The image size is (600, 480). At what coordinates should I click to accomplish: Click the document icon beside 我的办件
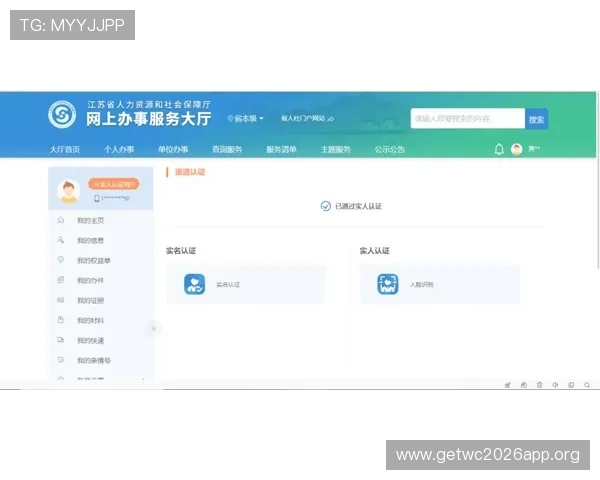pos(60,280)
